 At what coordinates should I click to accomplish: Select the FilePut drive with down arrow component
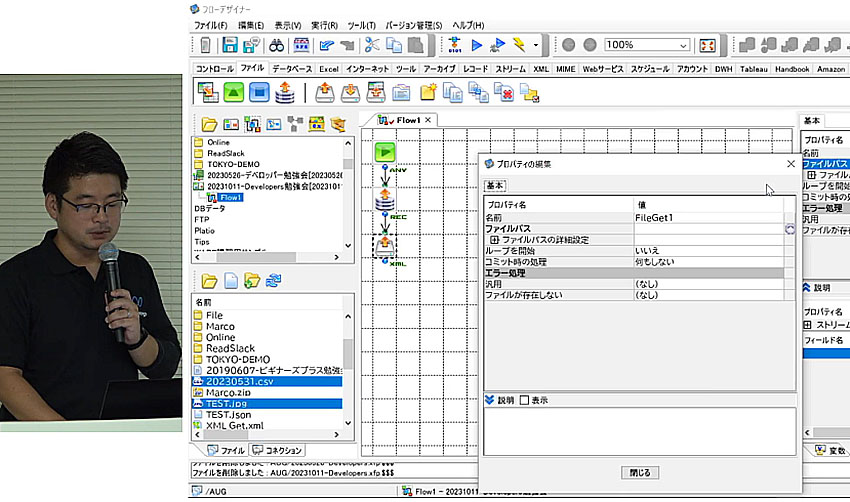[x=350, y=93]
